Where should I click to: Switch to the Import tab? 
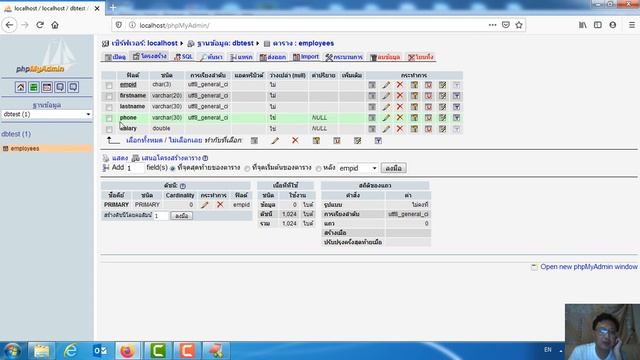(x=306, y=57)
